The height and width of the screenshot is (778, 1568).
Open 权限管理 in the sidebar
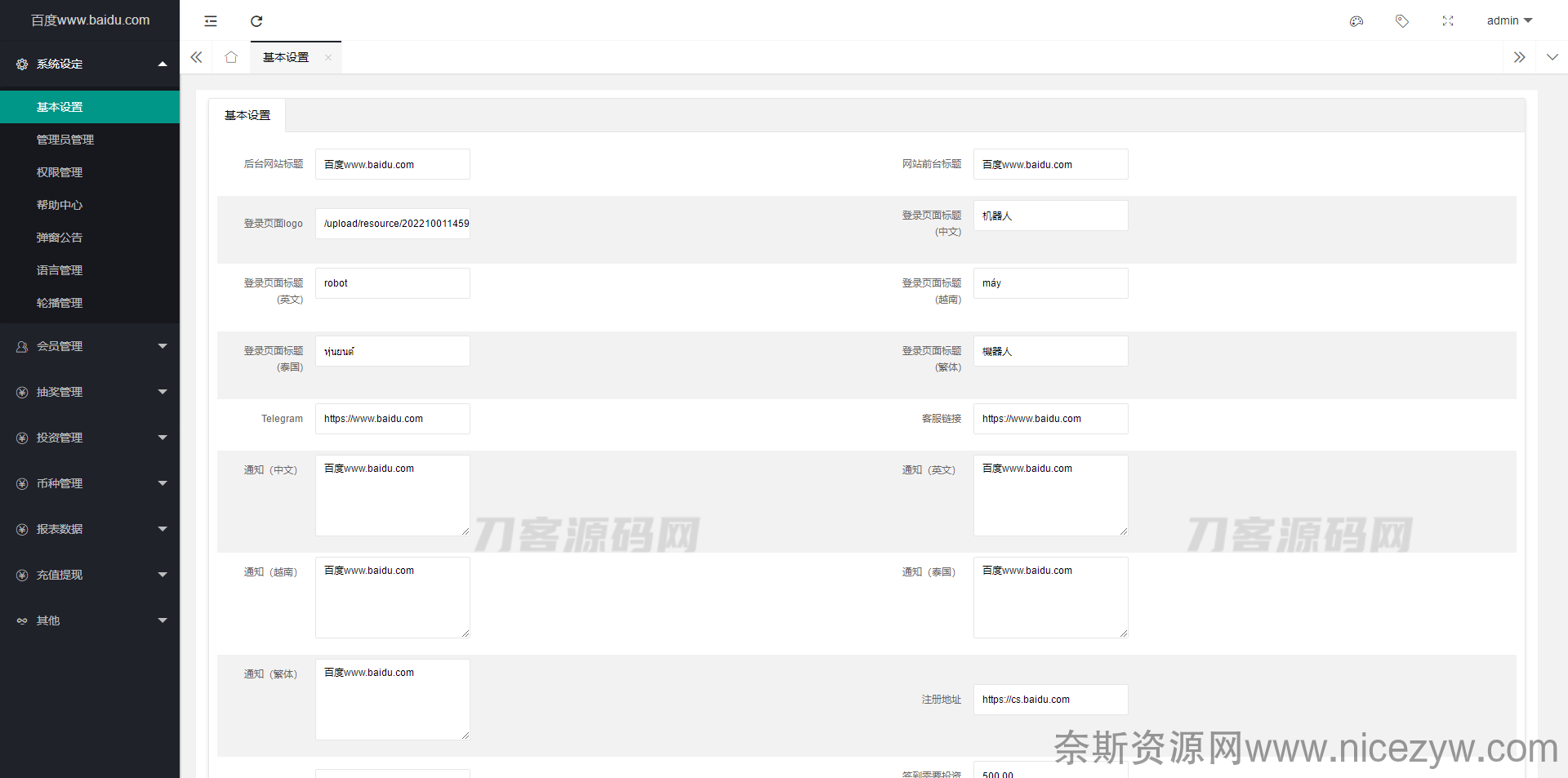(90, 172)
